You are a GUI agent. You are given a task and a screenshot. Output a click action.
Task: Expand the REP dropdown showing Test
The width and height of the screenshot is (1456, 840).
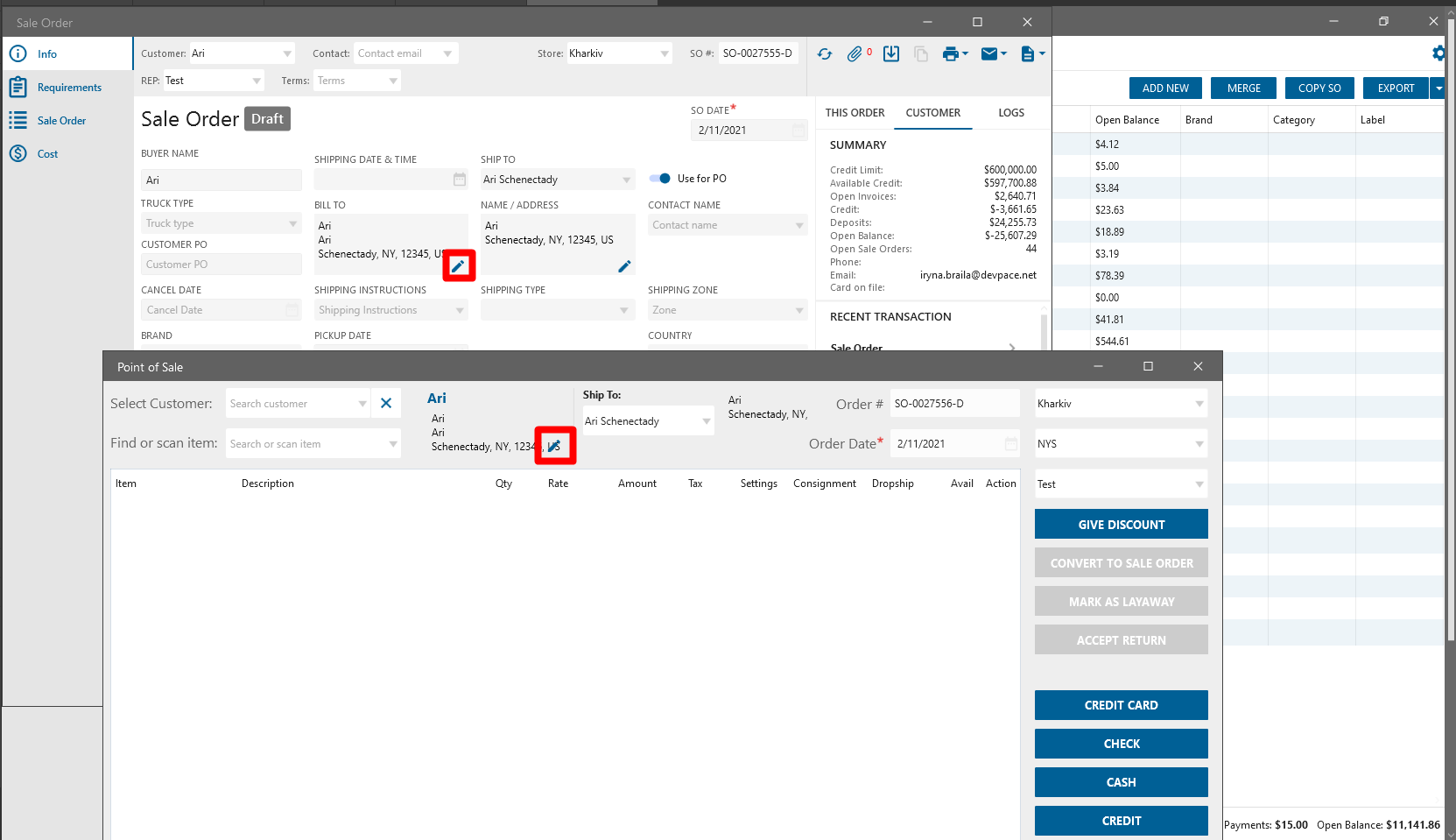point(257,81)
